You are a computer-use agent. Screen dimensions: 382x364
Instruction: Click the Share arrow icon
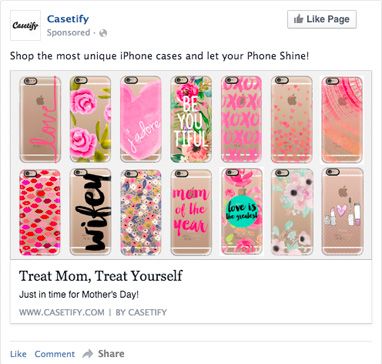(88, 353)
